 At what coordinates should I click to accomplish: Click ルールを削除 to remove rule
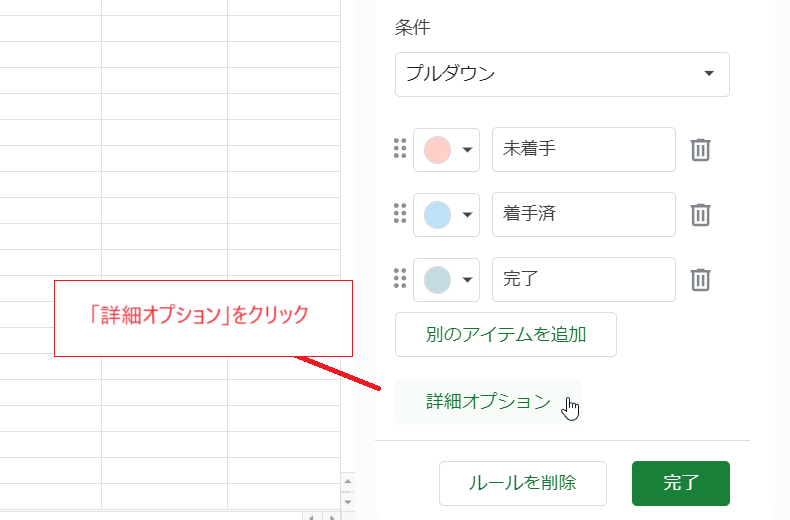coord(523,483)
